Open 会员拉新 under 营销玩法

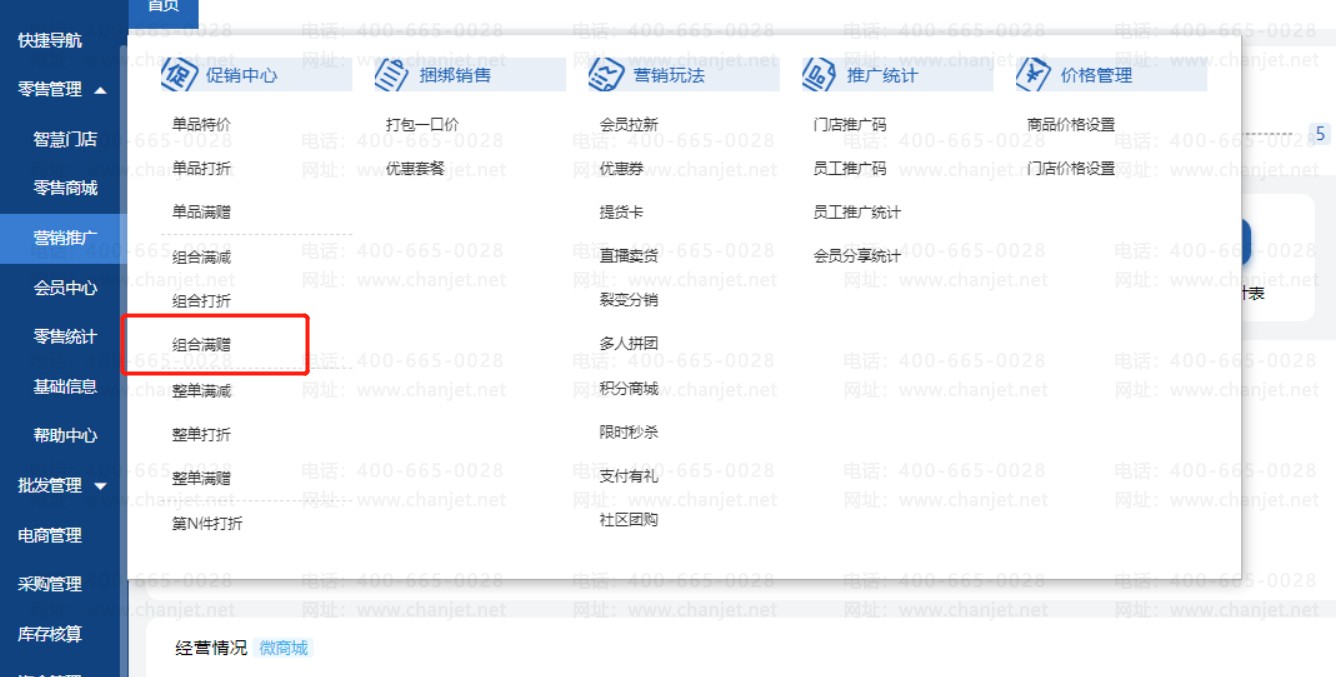pyautogui.click(x=629, y=125)
